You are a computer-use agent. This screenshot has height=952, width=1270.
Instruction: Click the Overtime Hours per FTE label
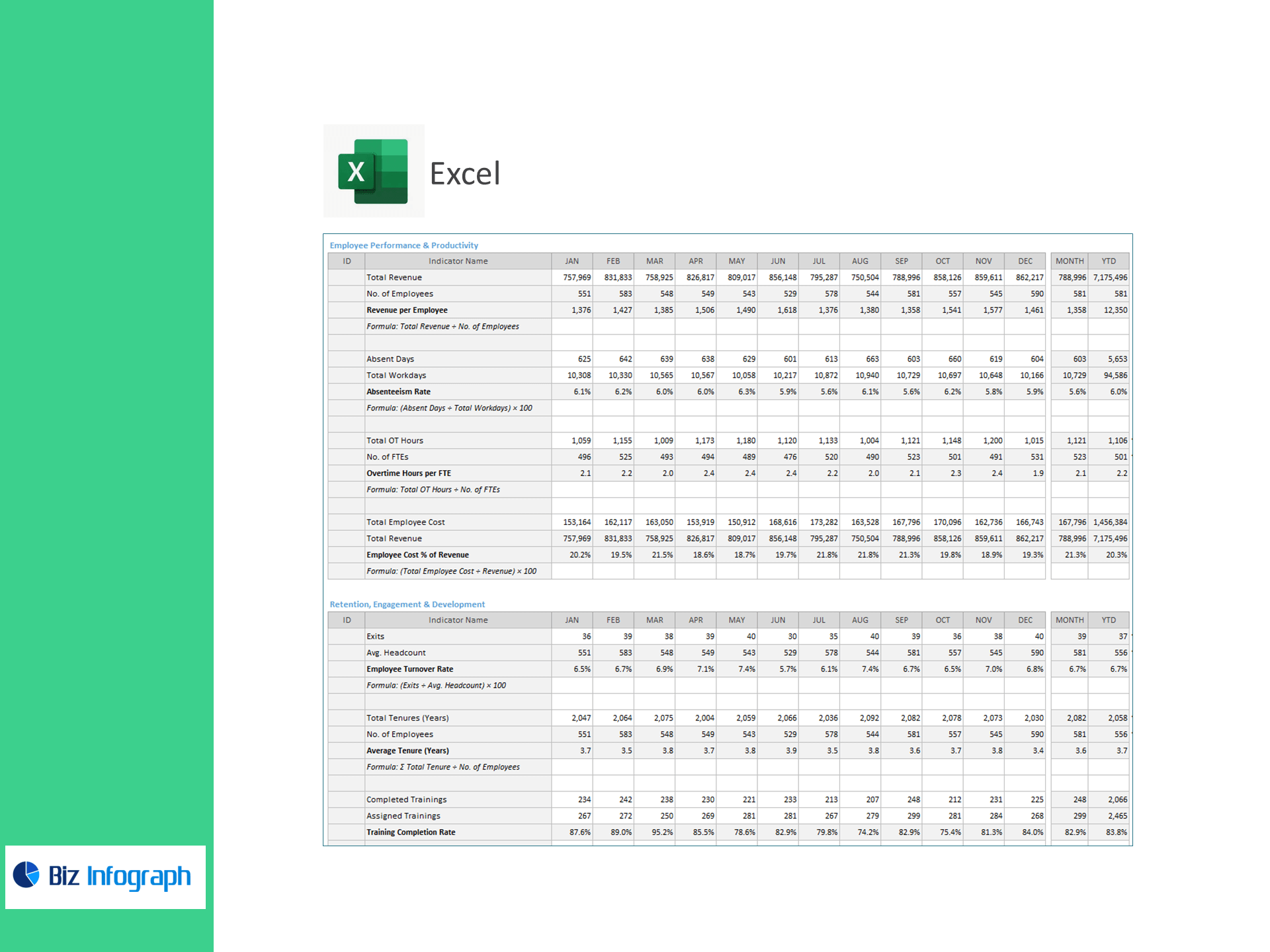point(409,473)
